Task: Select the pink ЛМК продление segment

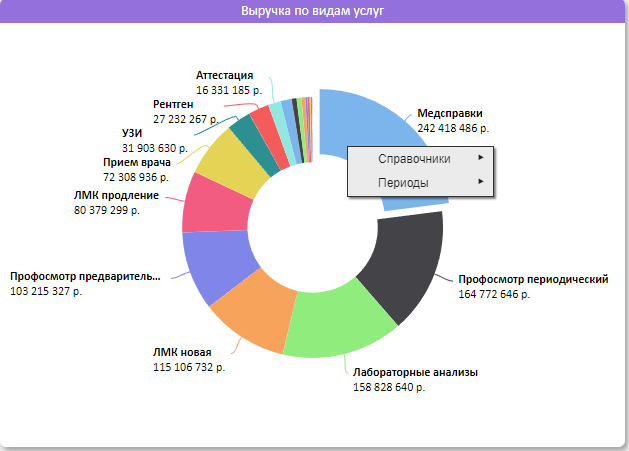Action: click(x=217, y=207)
